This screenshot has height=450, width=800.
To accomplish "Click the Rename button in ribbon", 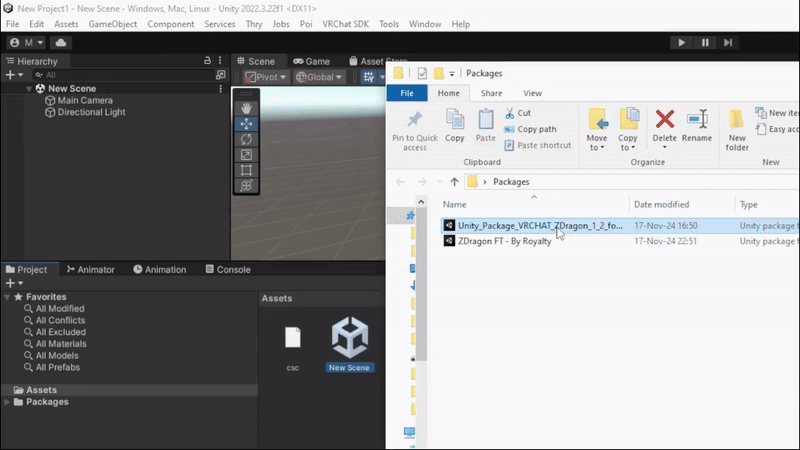I will [696, 126].
